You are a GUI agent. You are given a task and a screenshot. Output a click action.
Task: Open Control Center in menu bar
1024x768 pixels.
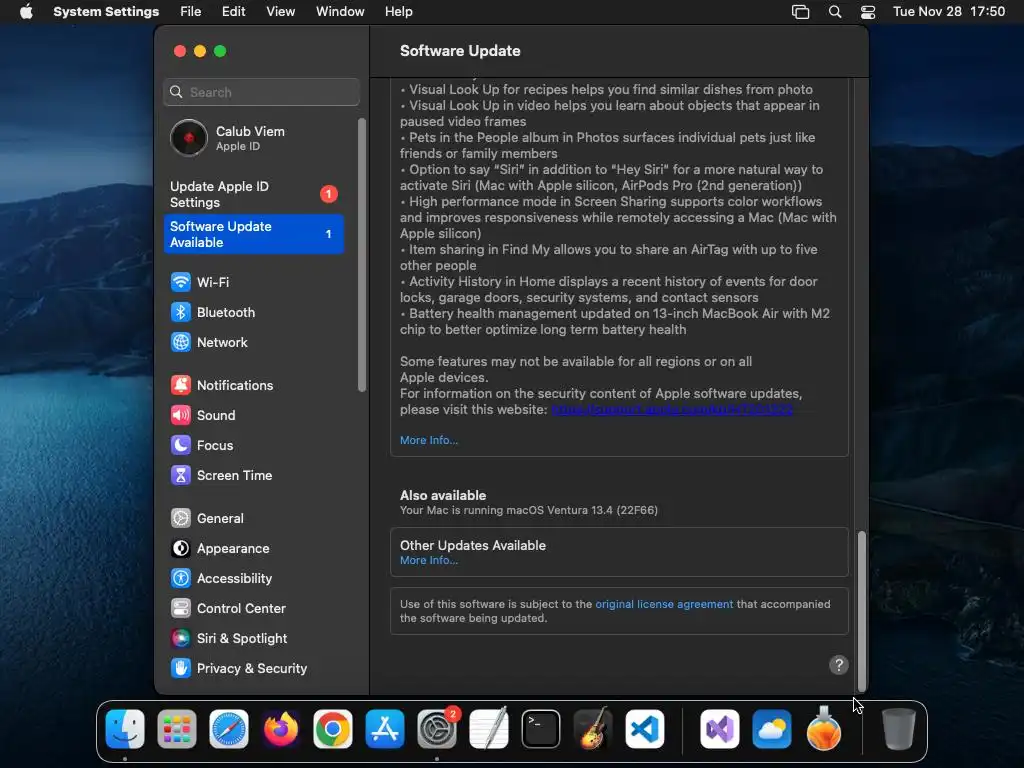pyautogui.click(x=868, y=12)
